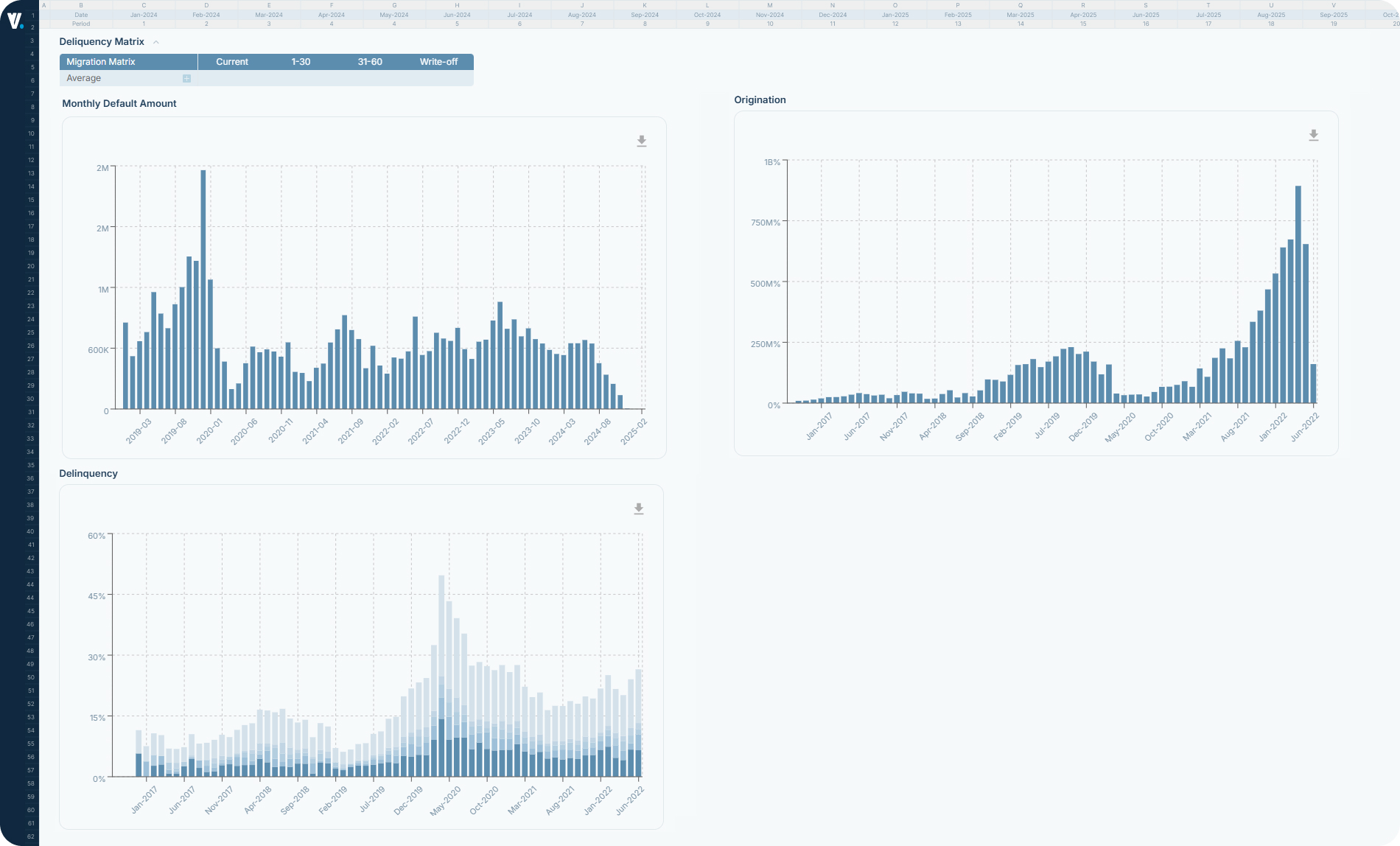Select the Write-off column header
Screen dimensions: 1400x846
pyautogui.click(x=438, y=62)
